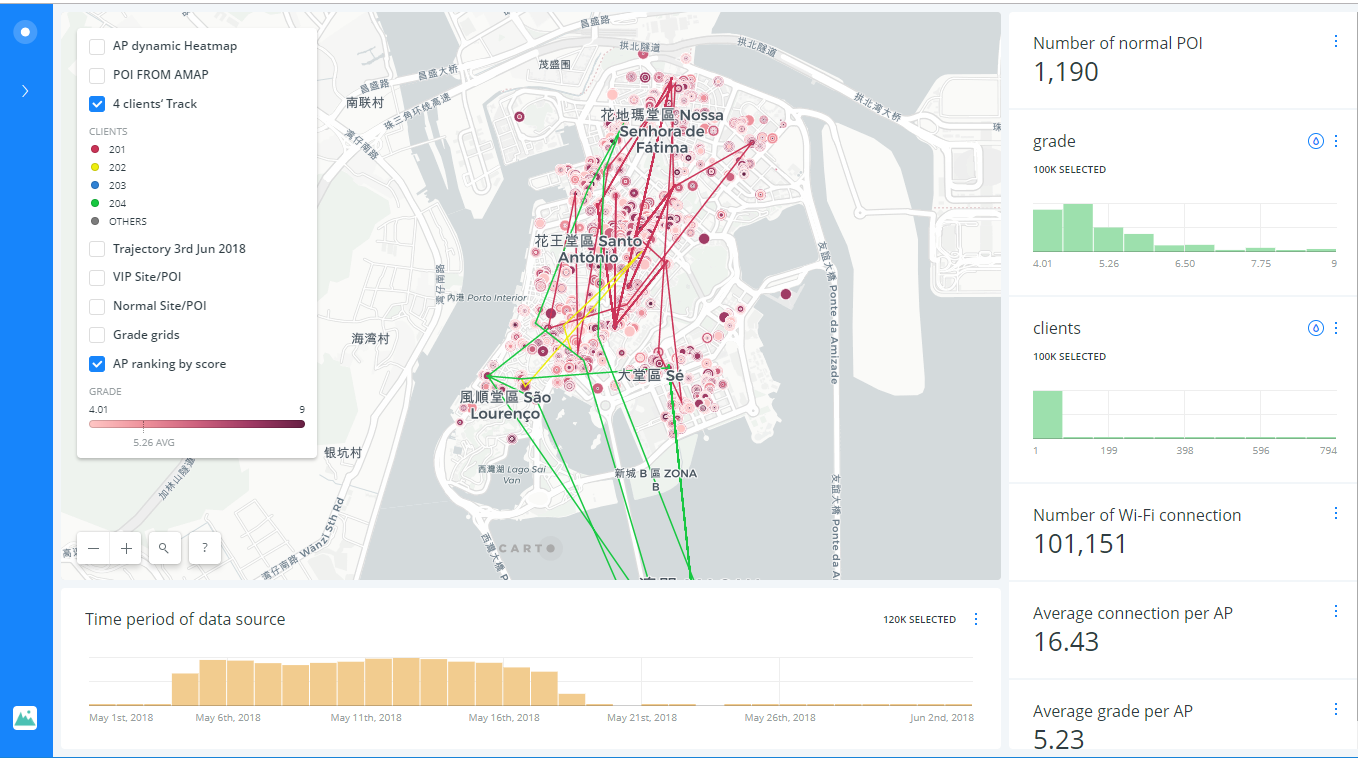This screenshot has height=758, width=1358.
Task: Click the 16.43 average connection value
Action: click(1066, 642)
